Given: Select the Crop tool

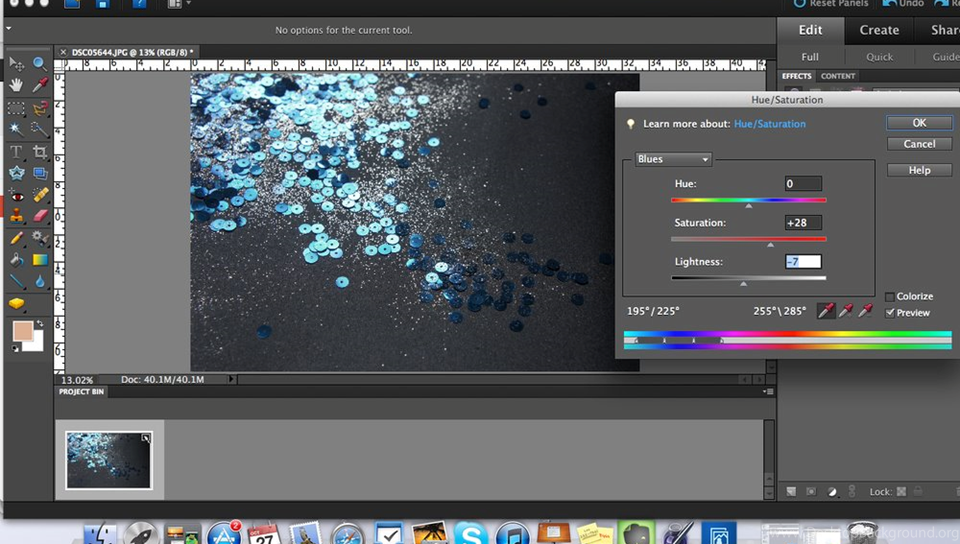Looking at the screenshot, I should [x=40, y=152].
